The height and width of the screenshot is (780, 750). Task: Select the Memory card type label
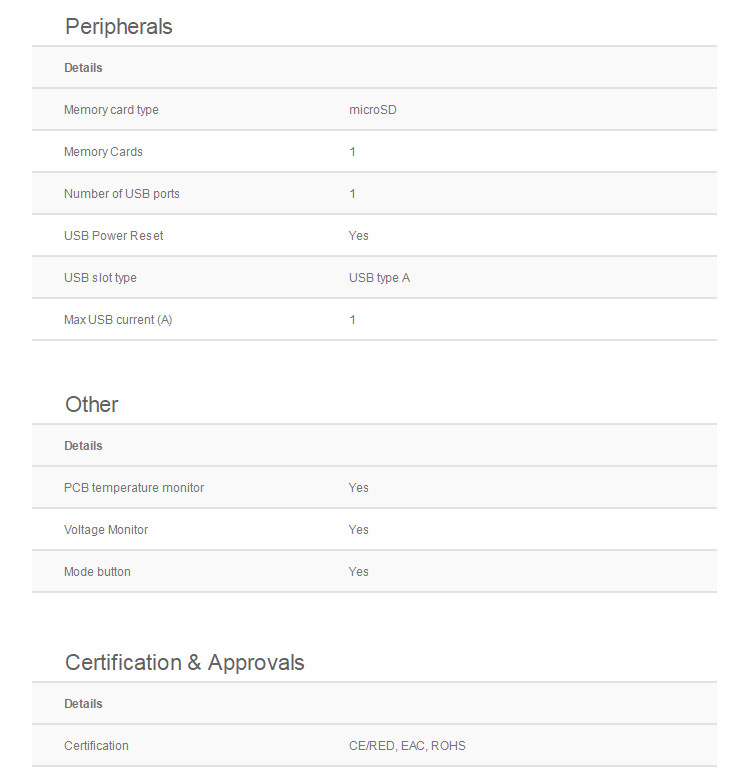(111, 110)
